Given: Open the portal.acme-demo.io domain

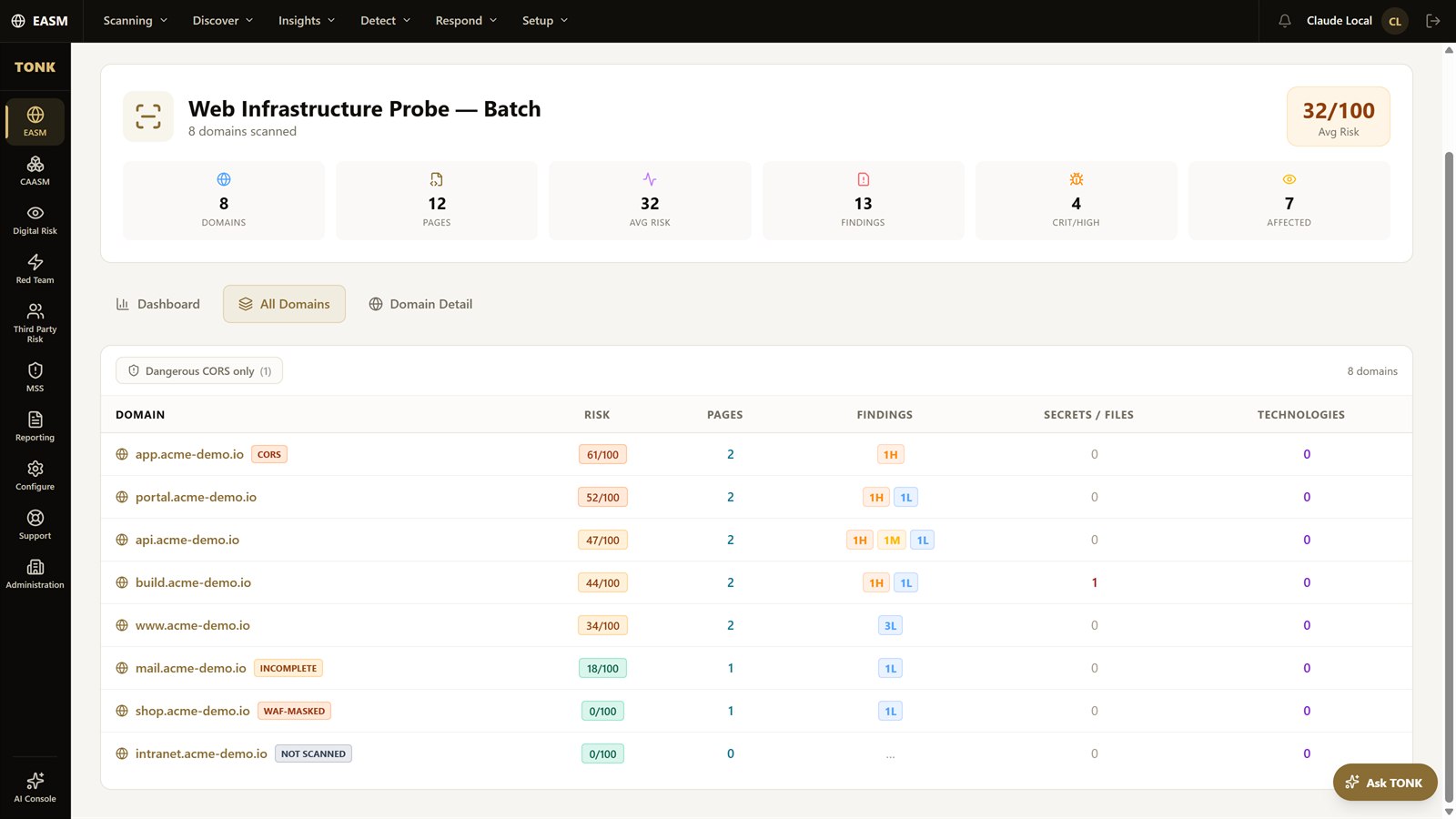Looking at the screenshot, I should [196, 497].
